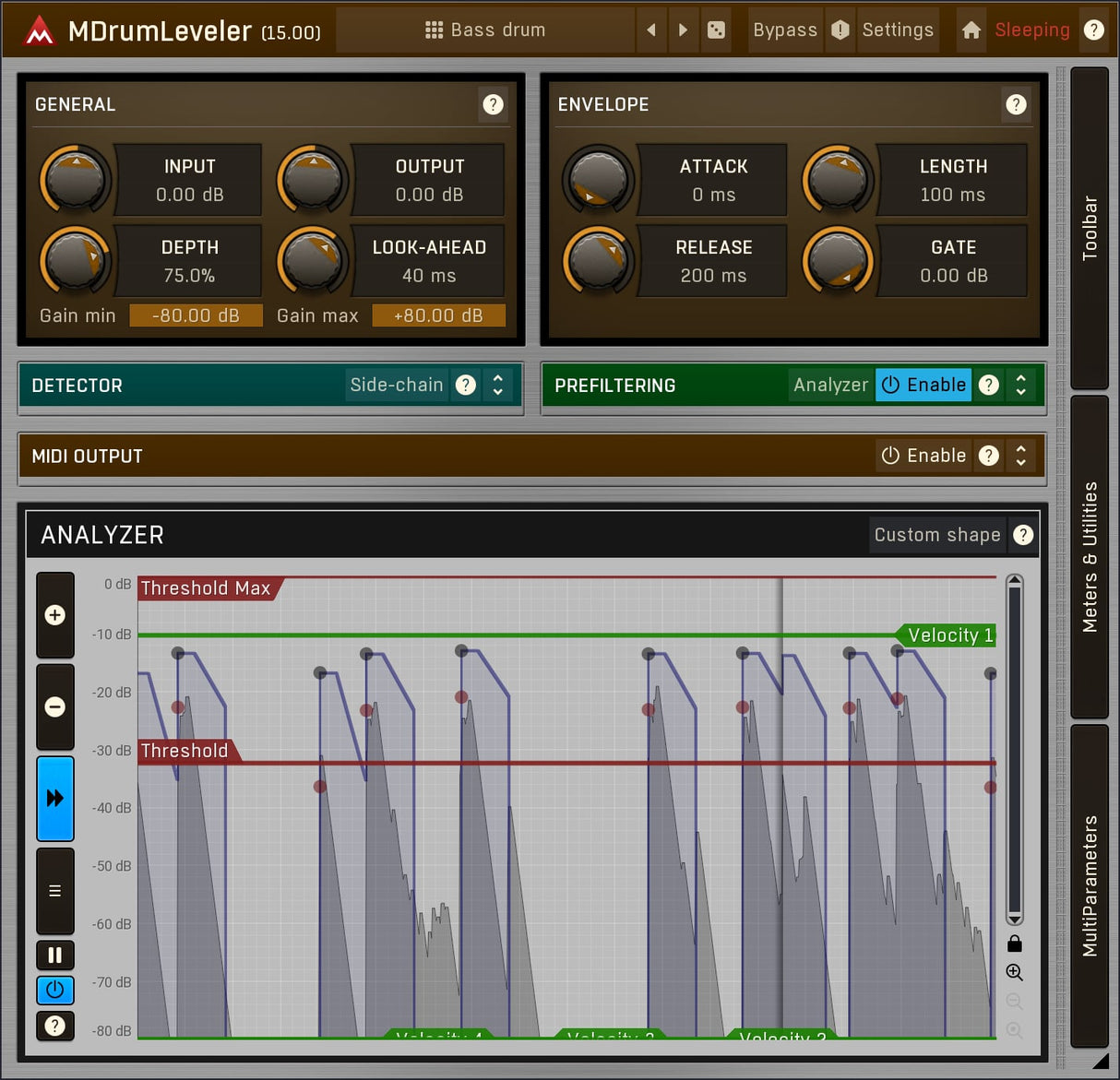Adjust the Depth knob
The height and width of the screenshot is (1080, 1120).
click(75, 261)
